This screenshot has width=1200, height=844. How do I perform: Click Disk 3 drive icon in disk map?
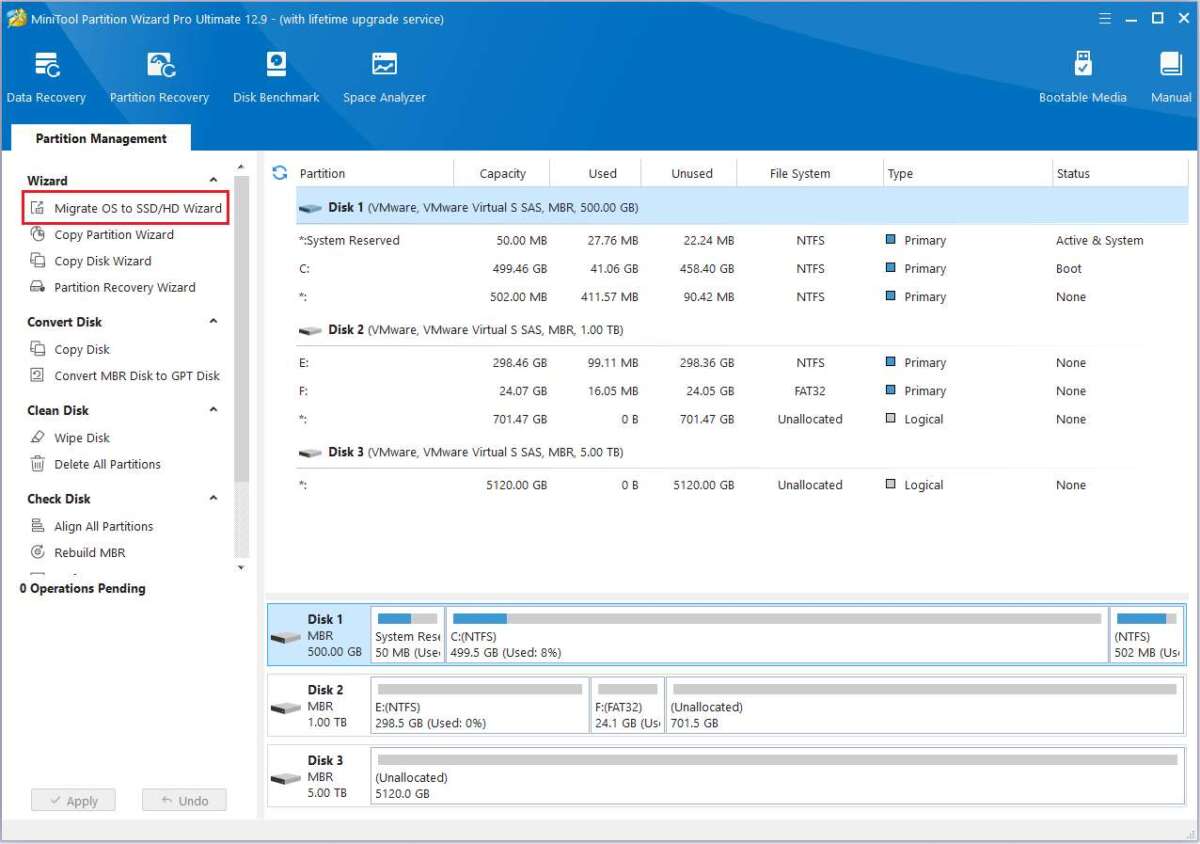tap(286, 778)
